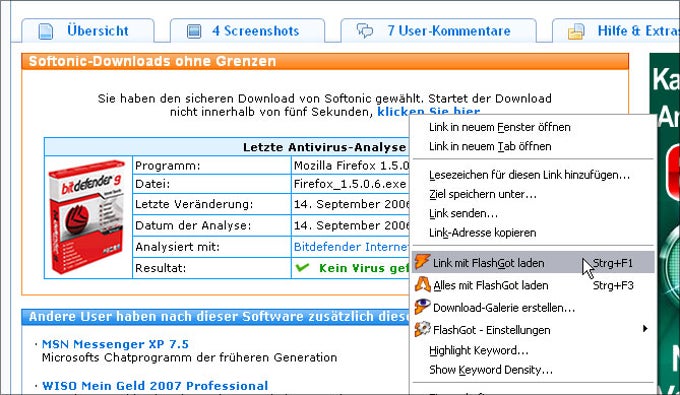Click the Datum der Analyse label cell
The width and height of the screenshot is (680, 395).
(212, 225)
